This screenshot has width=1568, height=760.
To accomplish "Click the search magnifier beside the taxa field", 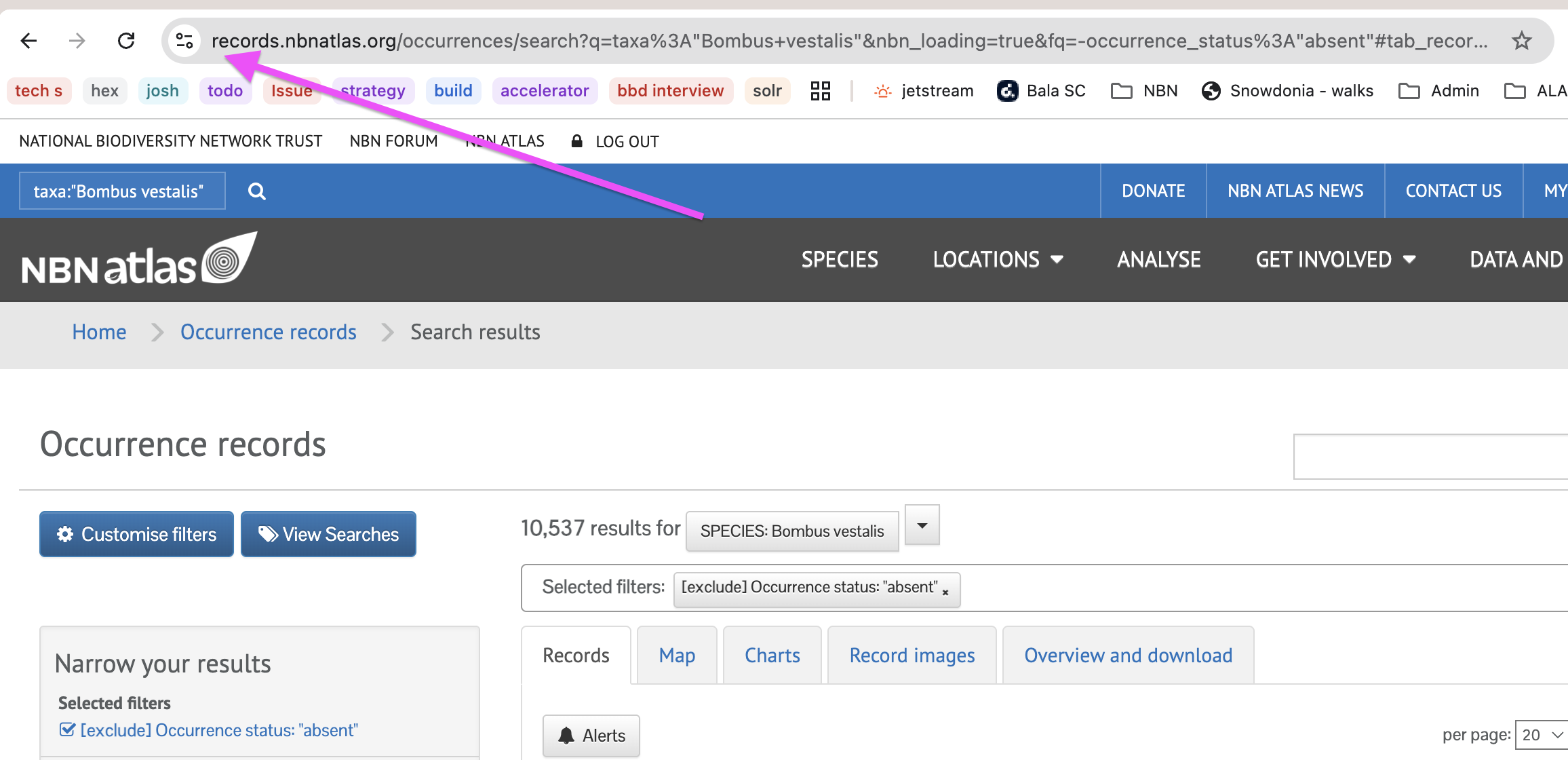I will tap(256, 191).
